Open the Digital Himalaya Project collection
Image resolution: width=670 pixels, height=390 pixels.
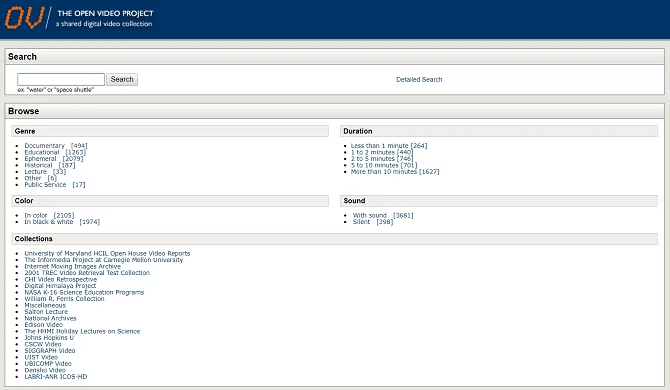(x=60, y=286)
